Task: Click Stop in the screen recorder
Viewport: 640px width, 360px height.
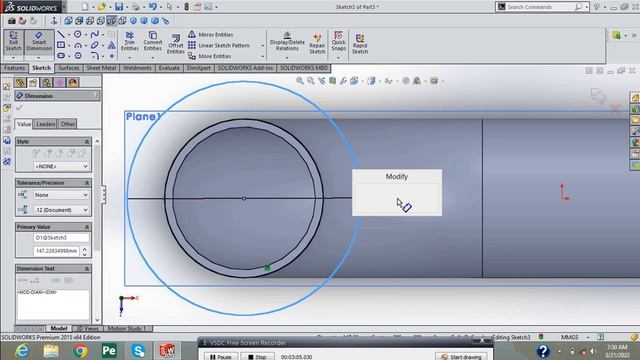Action: (x=257, y=356)
